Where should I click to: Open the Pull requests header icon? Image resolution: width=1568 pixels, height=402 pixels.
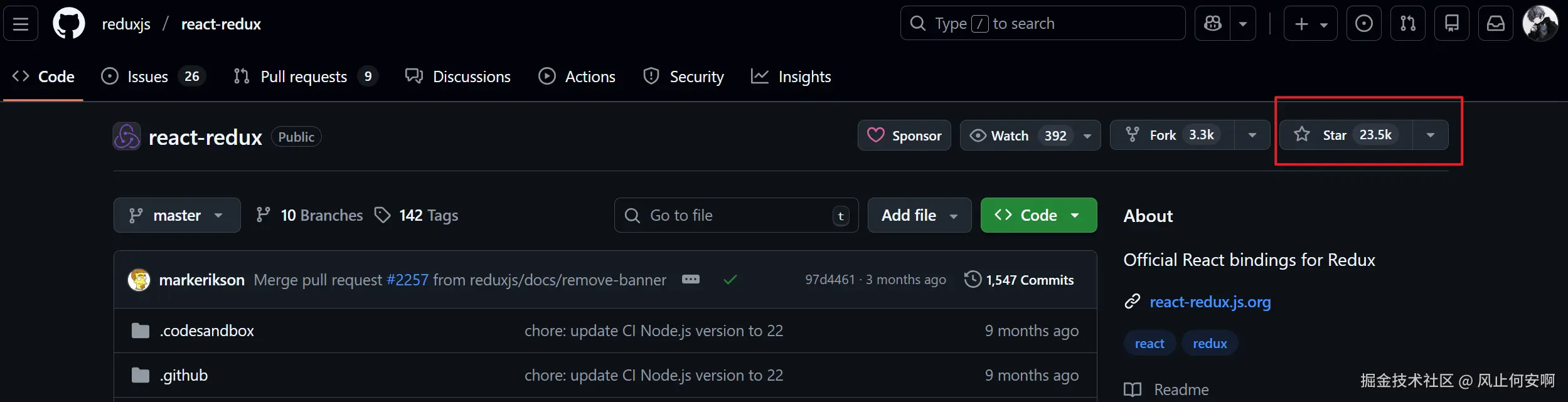(x=1407, y=24)
